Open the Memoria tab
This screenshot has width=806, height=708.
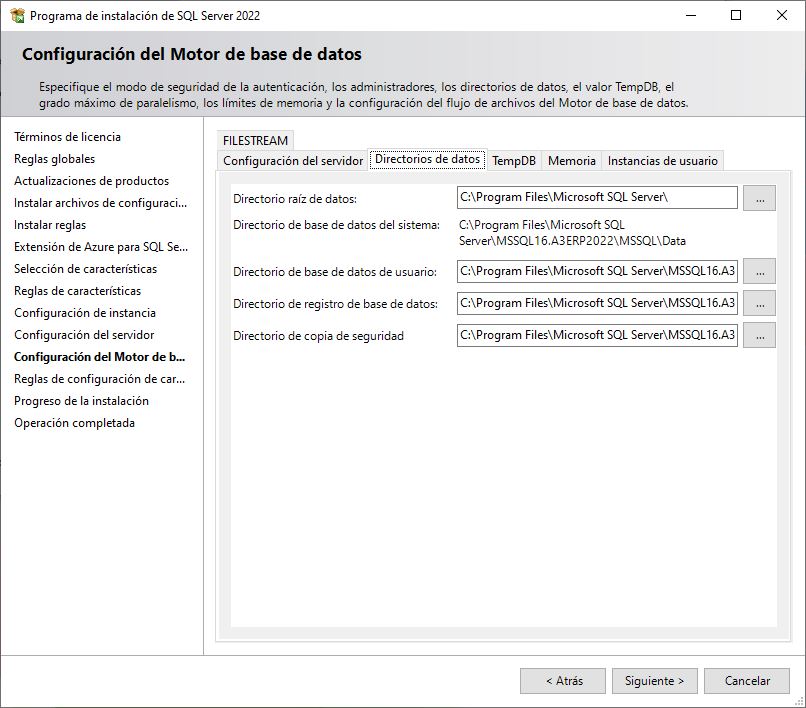coord(573,159)
